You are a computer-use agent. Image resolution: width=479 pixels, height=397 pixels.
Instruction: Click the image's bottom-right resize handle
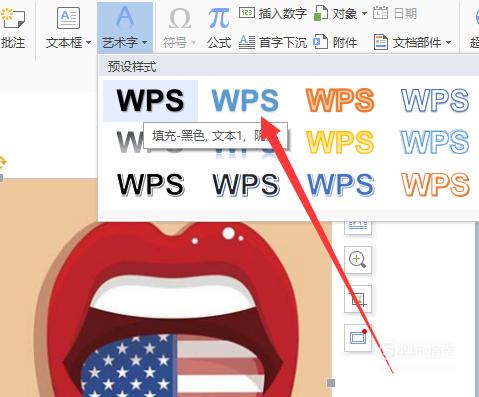(x=331, y=383)
